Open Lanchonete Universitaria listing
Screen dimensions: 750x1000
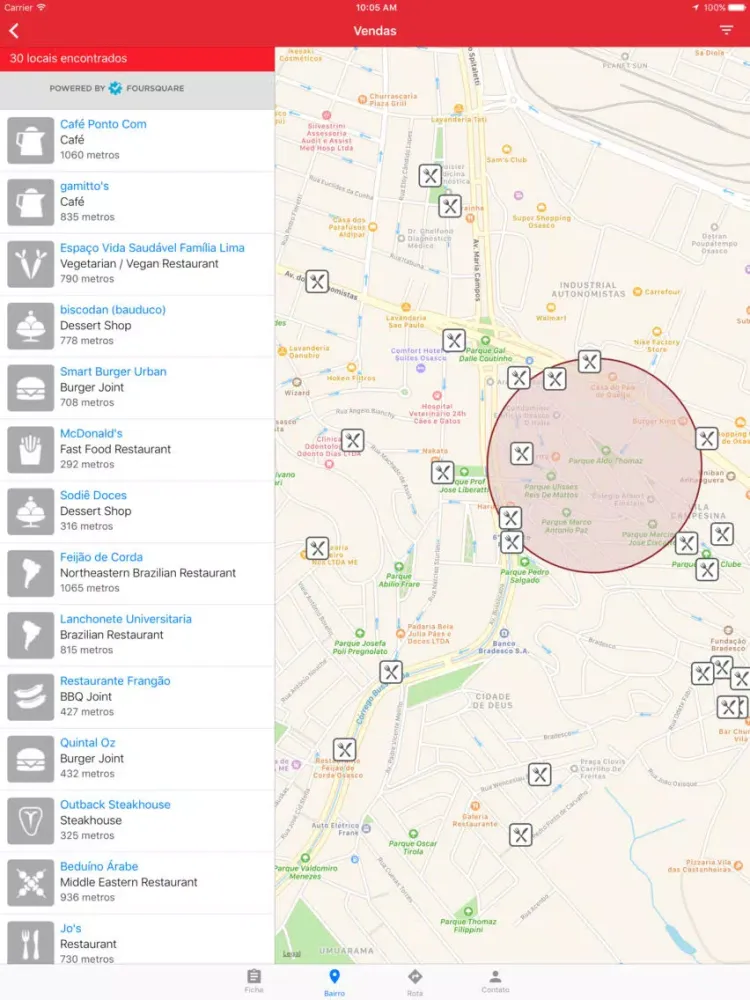pyautogui.click(x=137, y=635)
